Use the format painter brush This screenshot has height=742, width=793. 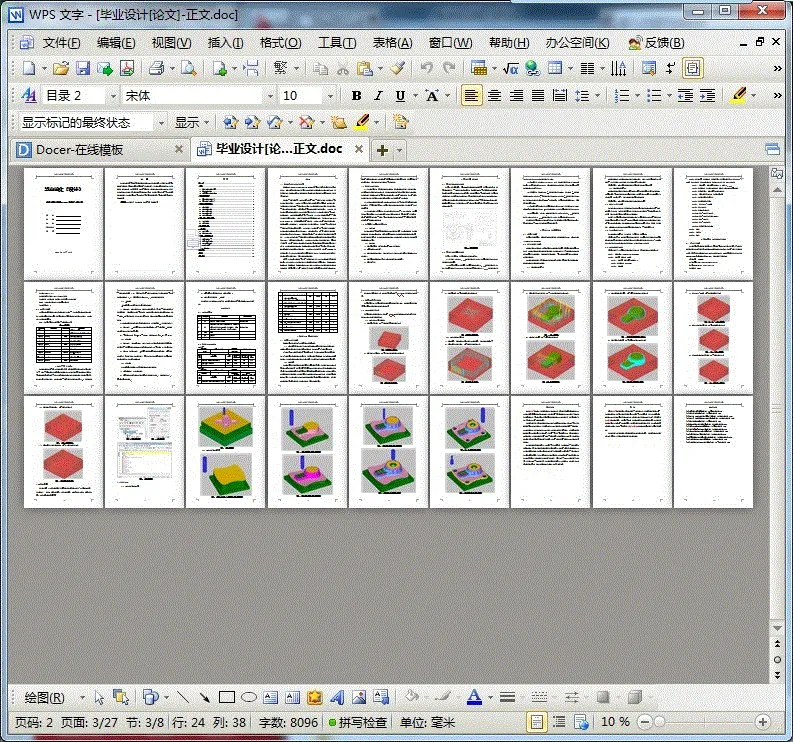coord(398,68)
